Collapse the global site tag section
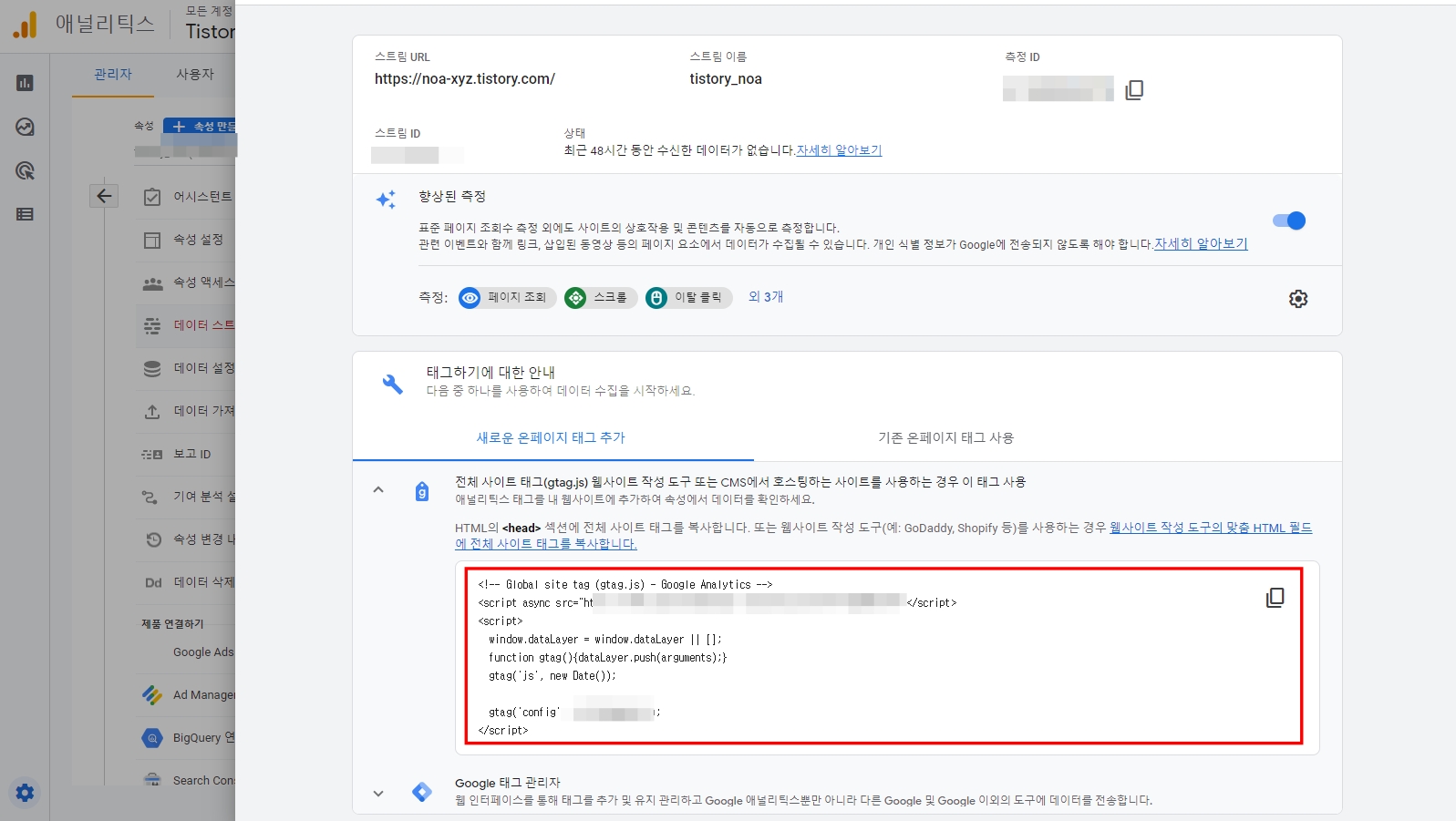The image size is (1456, 821). pyautogui.click(x=378, y=490)
